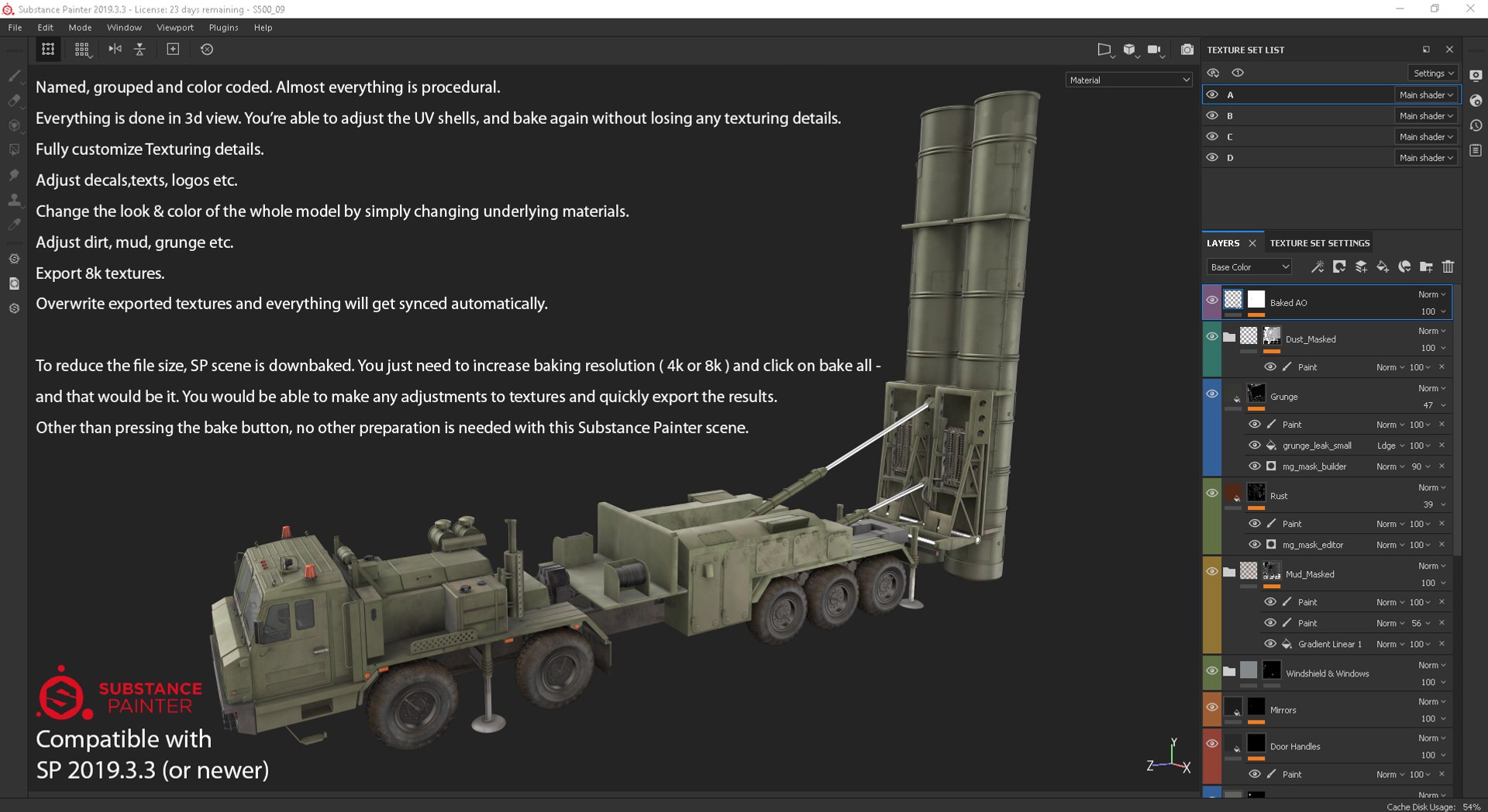The height and width of the screenshot is (812, 1488).
Task: Click the add paint layer icon
Action: (1361, 267)
